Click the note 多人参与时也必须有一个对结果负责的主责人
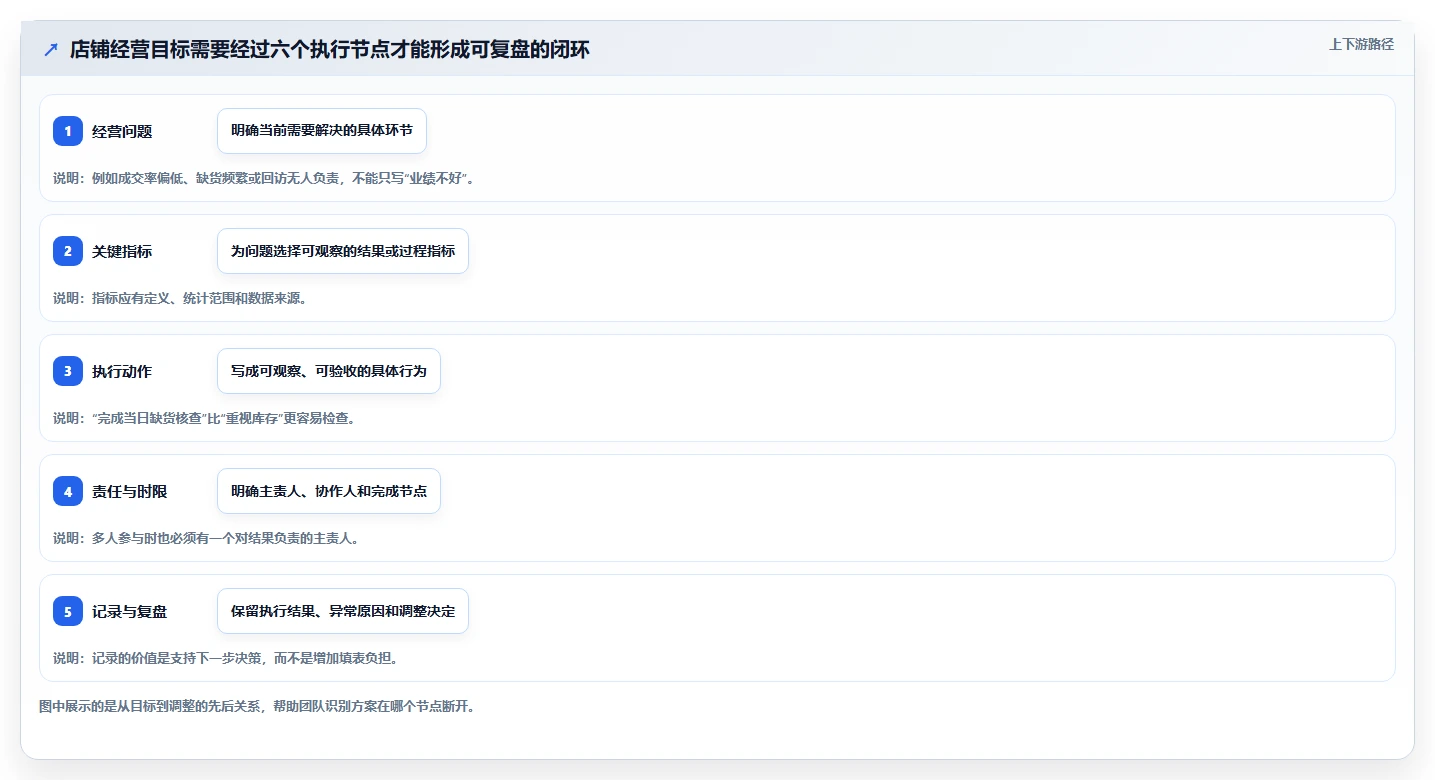This screenshot has width=1435, height=780. 206,538
